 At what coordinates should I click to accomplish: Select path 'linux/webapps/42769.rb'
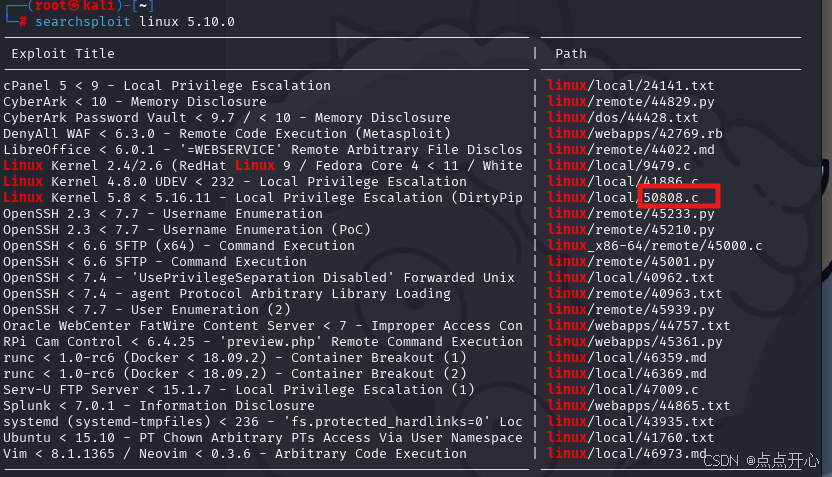[x=635, y=133]
